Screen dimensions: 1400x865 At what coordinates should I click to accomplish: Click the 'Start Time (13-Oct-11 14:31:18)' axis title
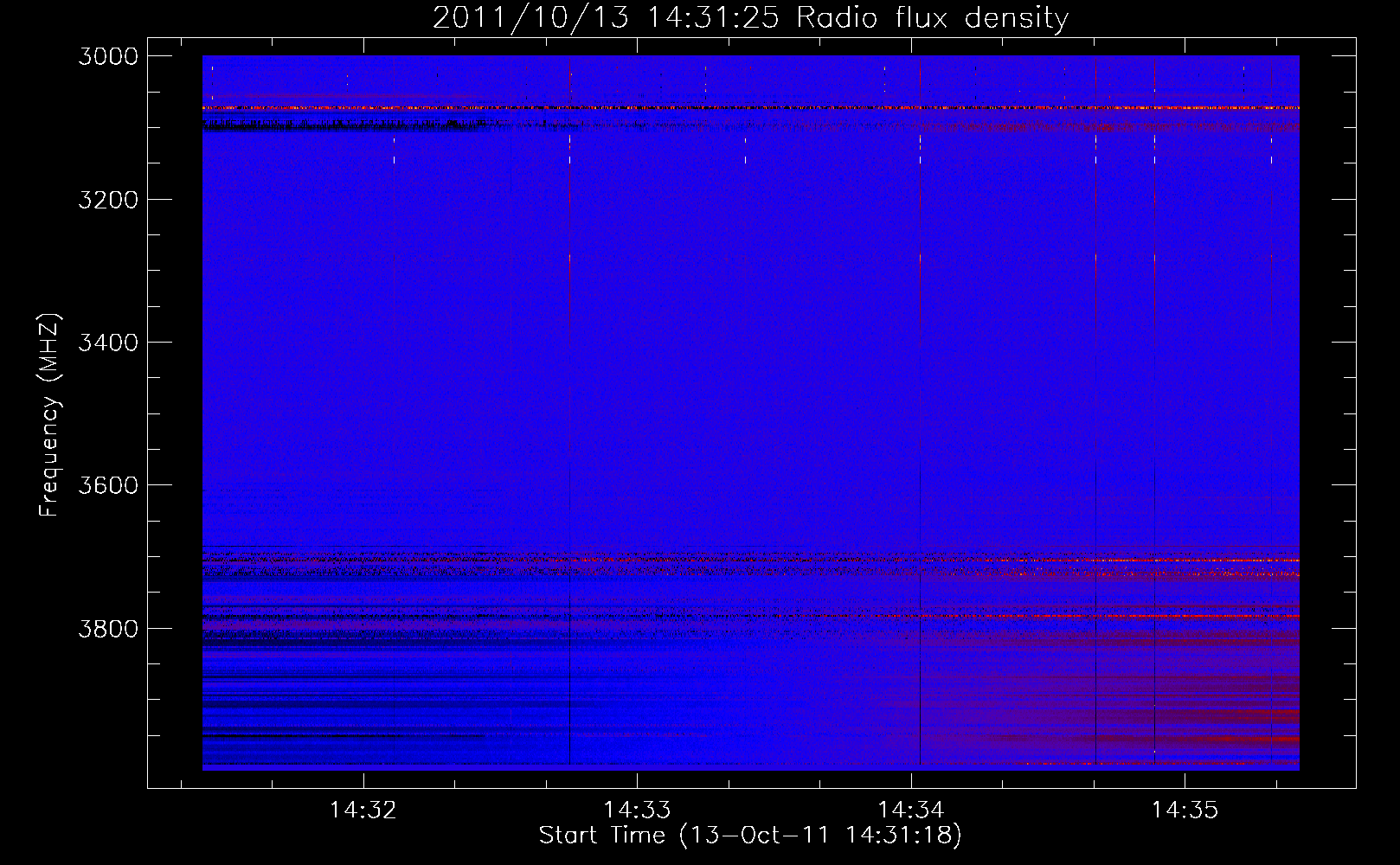point(750,836)
